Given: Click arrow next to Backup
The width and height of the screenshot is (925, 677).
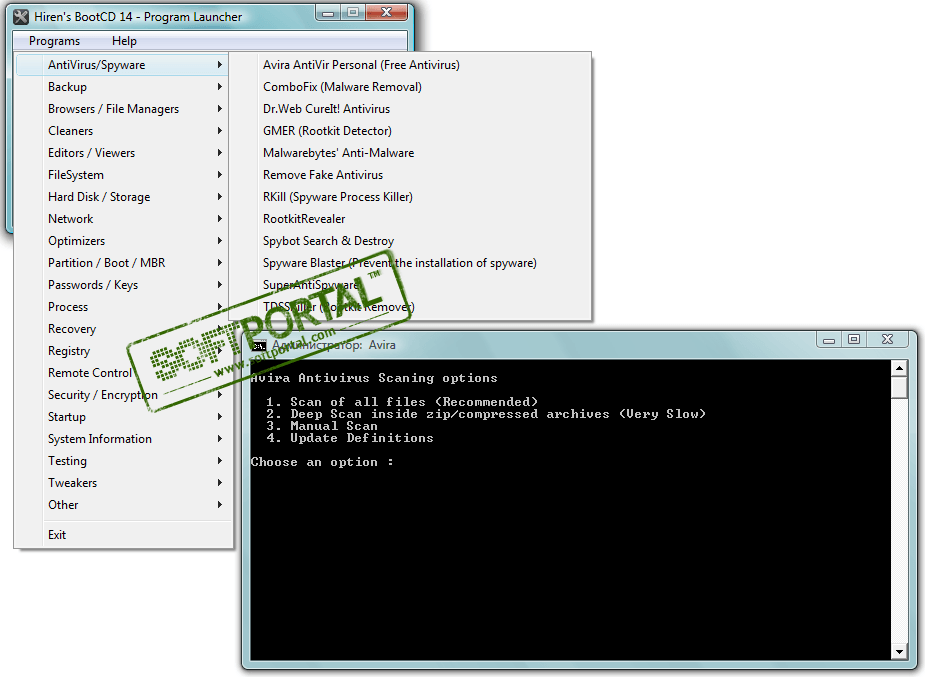Looking at the screenshot, I should (219, 87).
